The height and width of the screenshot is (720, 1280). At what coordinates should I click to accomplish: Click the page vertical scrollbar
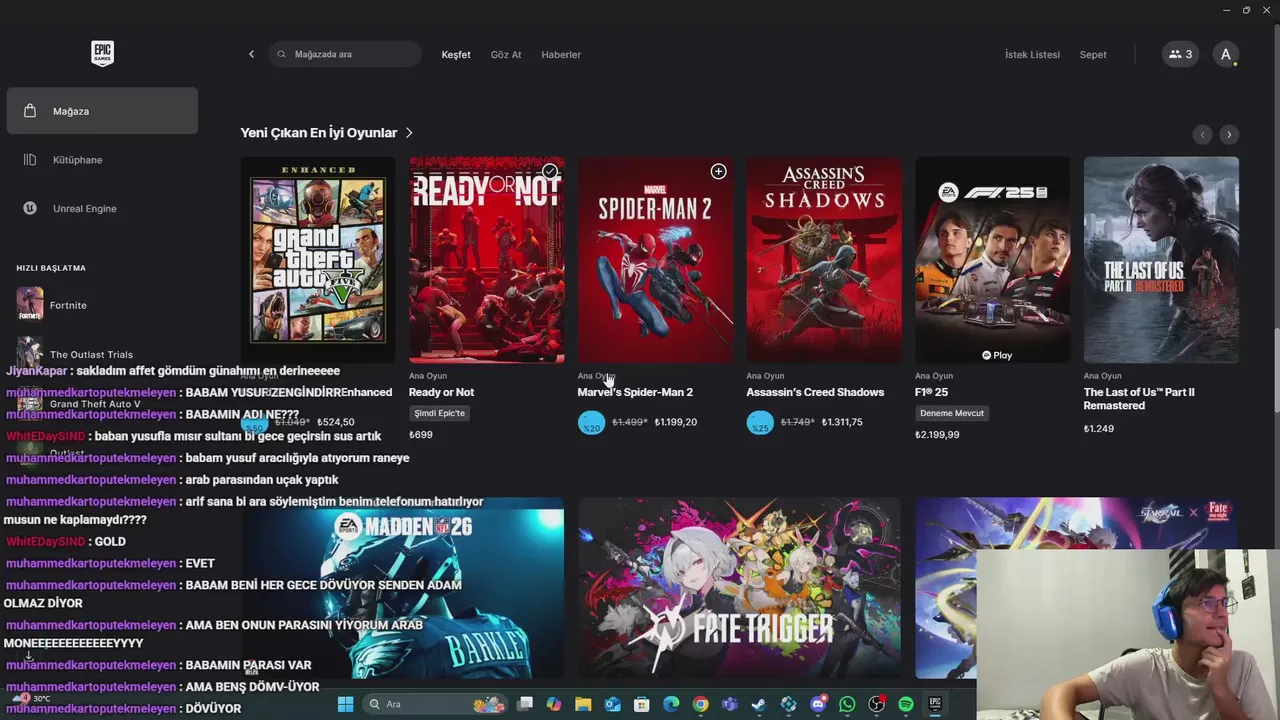[x=1275, y=370]
